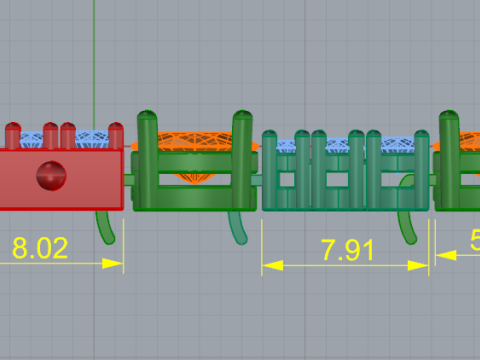
Task: Pick the tall green prong left of the orange gem
Action: (x=147, y=160)
